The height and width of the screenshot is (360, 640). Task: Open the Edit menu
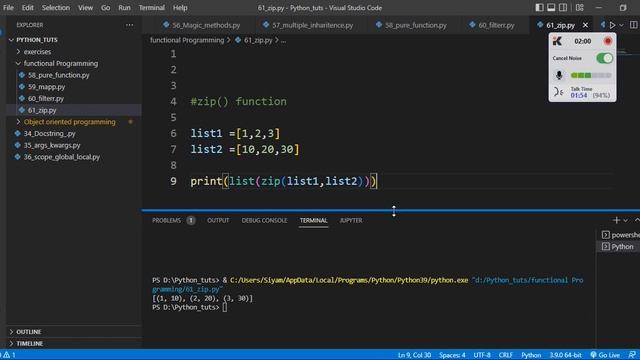(x=27, y=8)
